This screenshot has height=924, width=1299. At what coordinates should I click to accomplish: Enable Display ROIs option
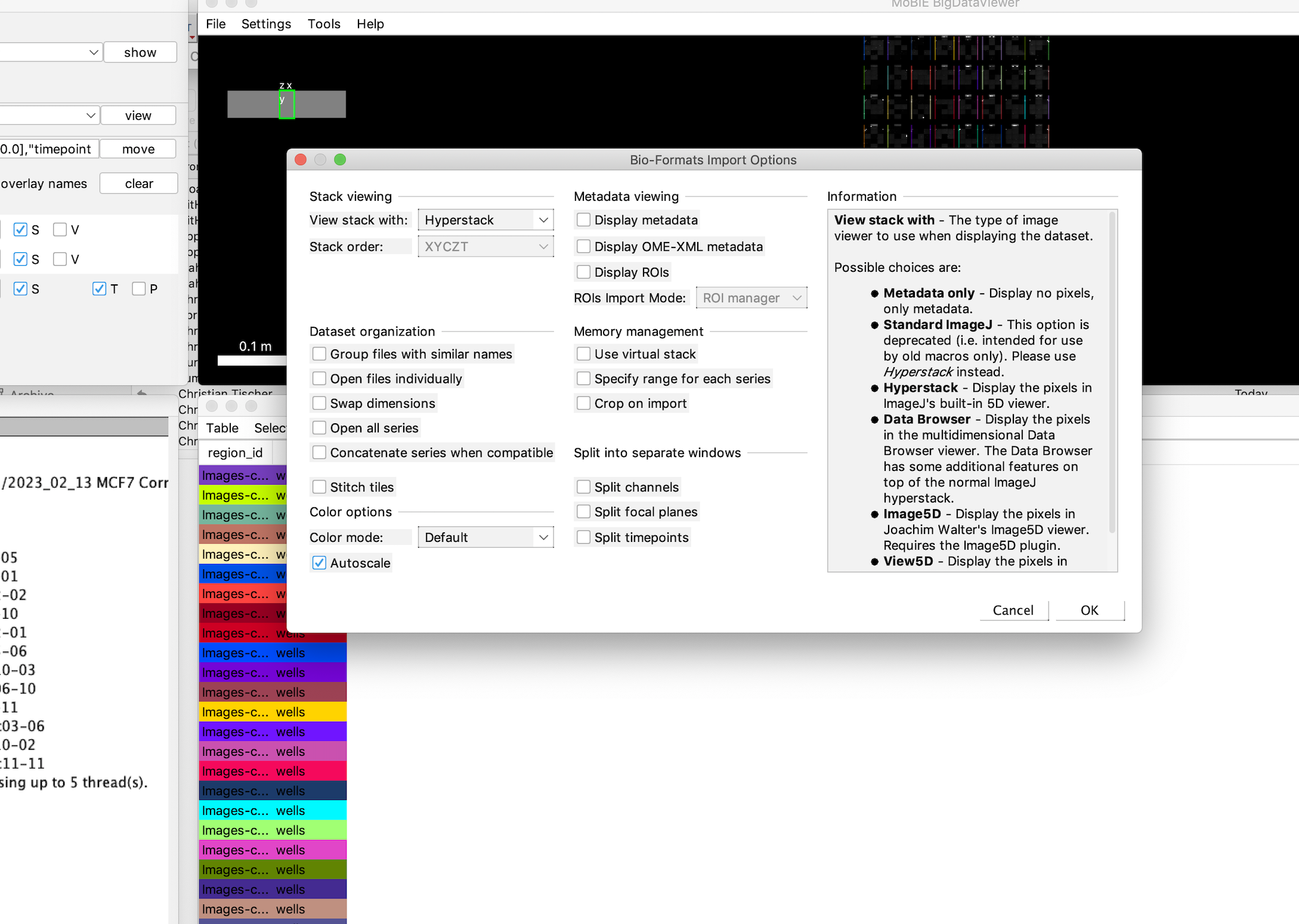(x=583, y=272)
